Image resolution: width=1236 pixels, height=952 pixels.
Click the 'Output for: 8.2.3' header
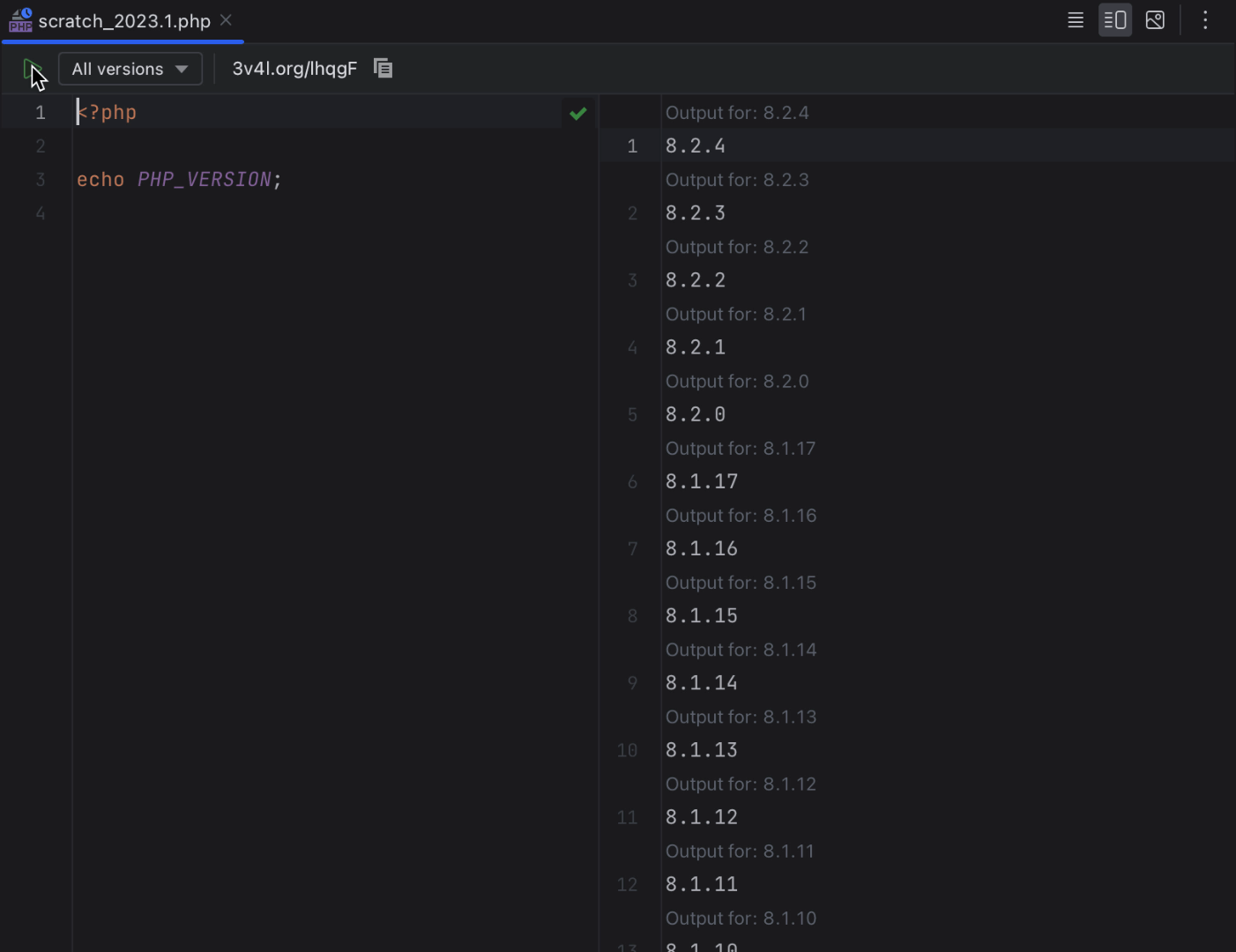point(737,180)
